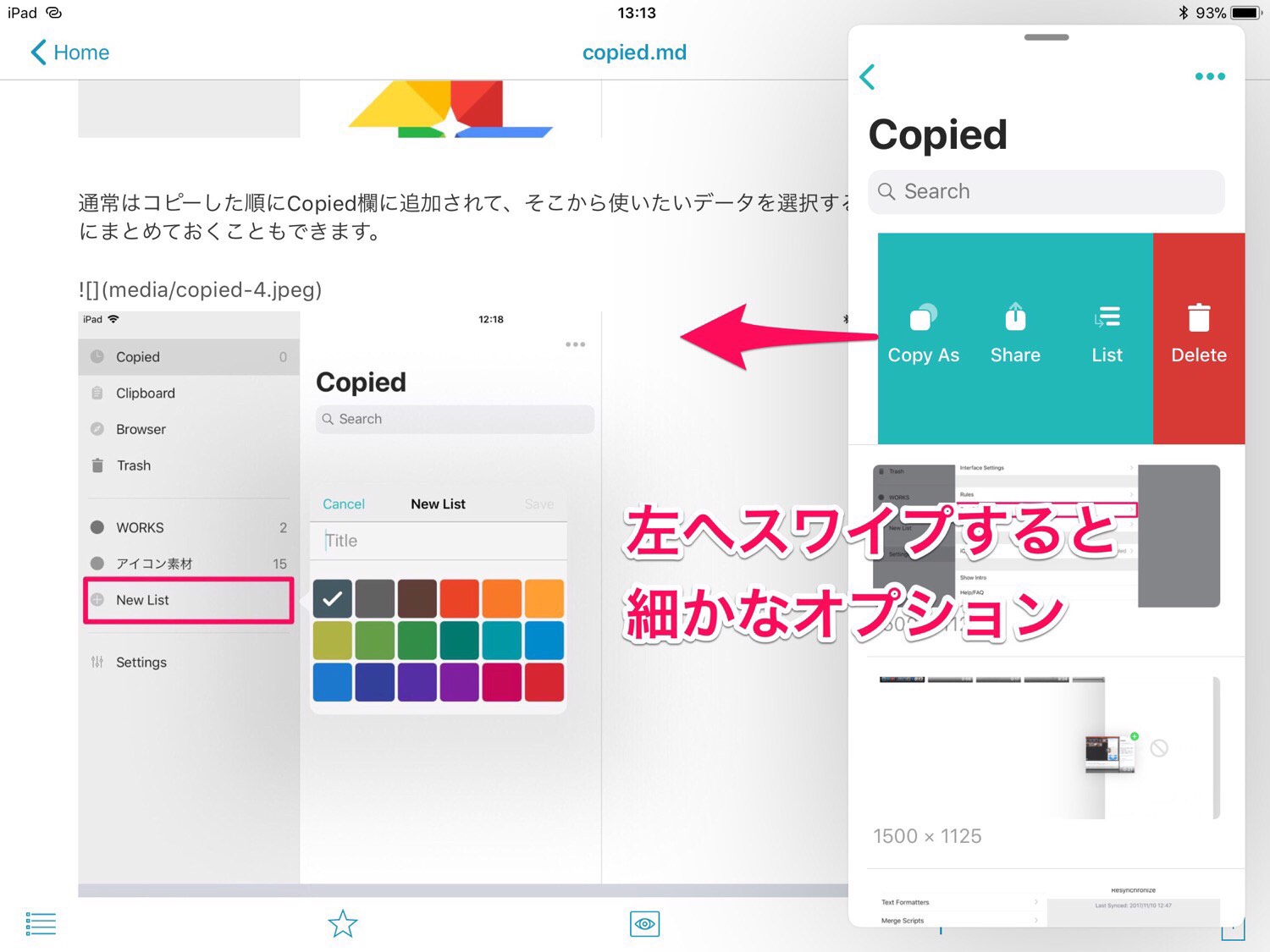The image size is (1270, 952).
Task: Tap the 13:13 clock in status bar
Action: tap(637, 13)
